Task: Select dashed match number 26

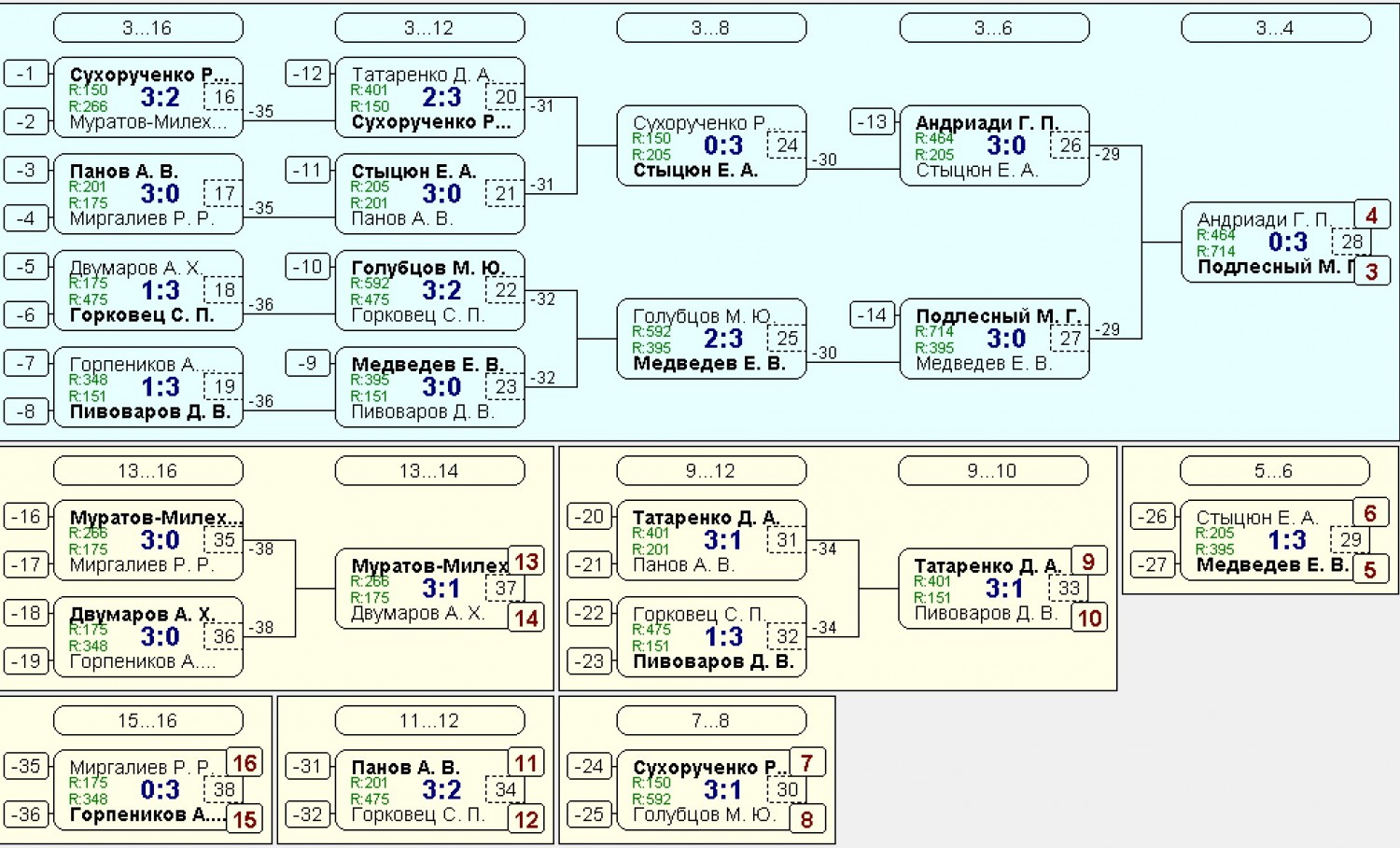Action: click(x=1070, y=146)
